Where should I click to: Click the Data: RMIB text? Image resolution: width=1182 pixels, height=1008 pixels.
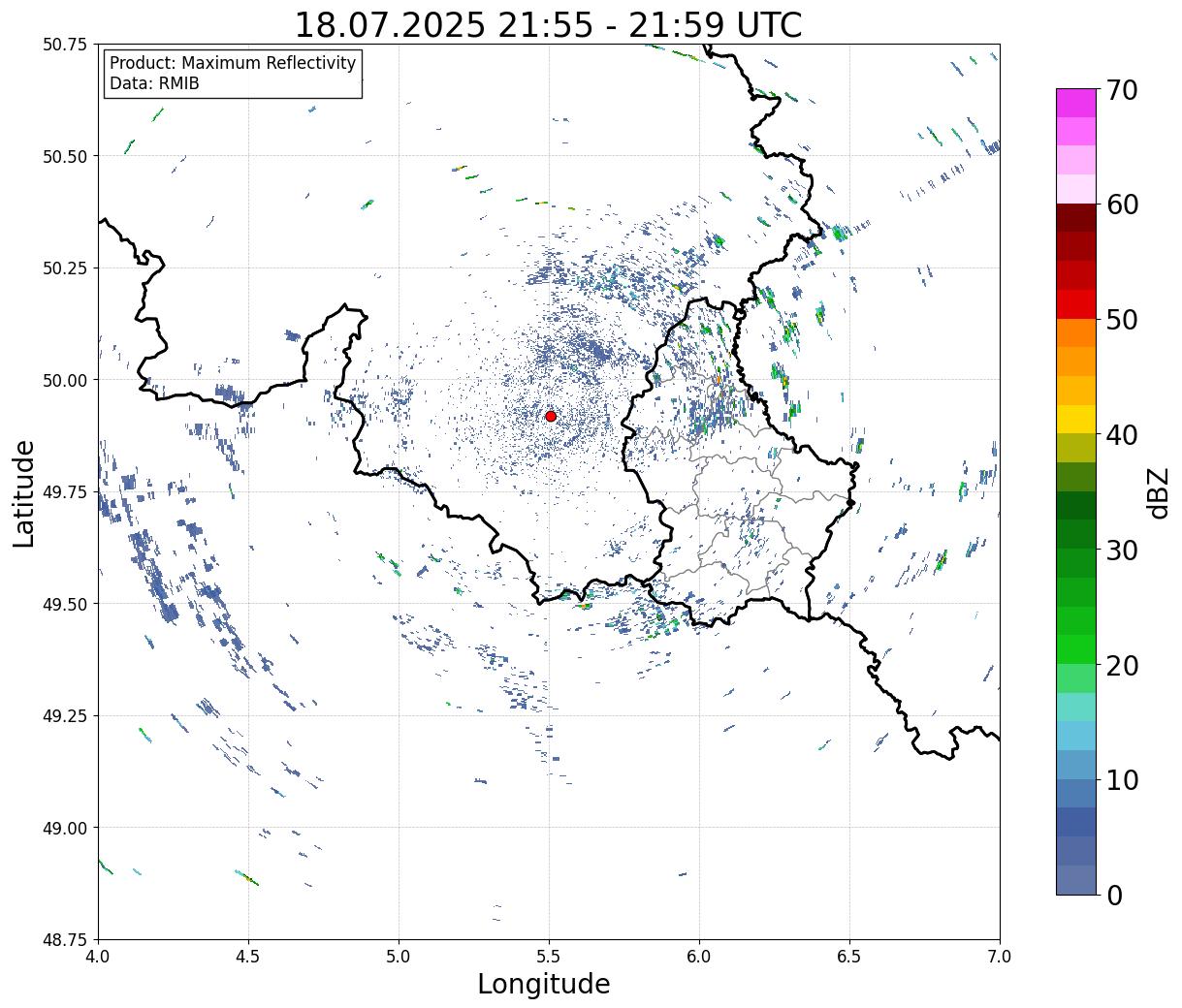(154, 83)
